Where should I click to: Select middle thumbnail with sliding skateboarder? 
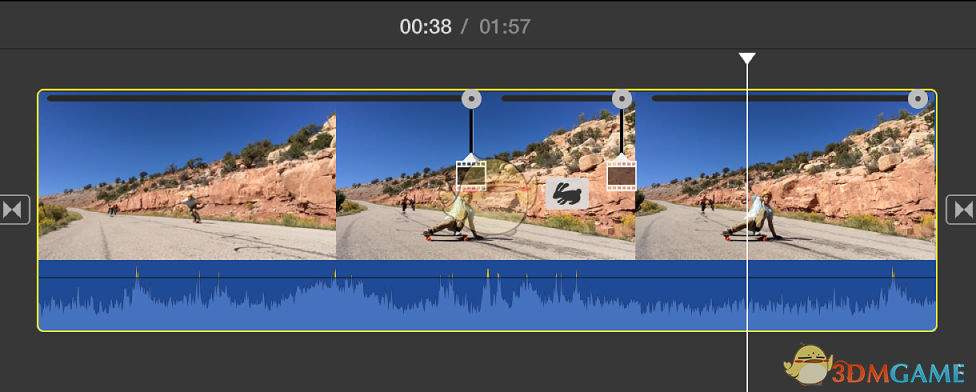(486, 175)
